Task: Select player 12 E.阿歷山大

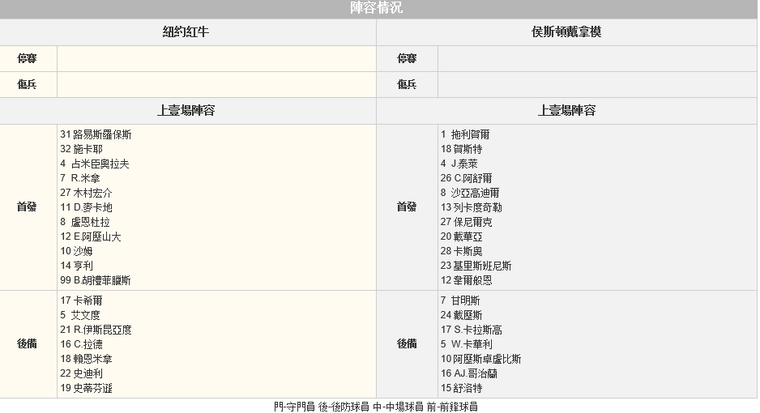Action: [91, 237]
